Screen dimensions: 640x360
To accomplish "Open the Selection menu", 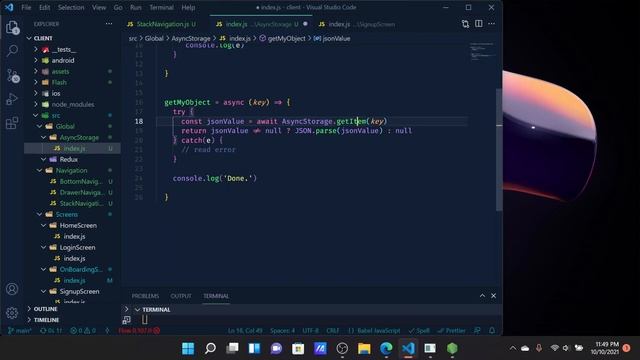I will (71, 7).
